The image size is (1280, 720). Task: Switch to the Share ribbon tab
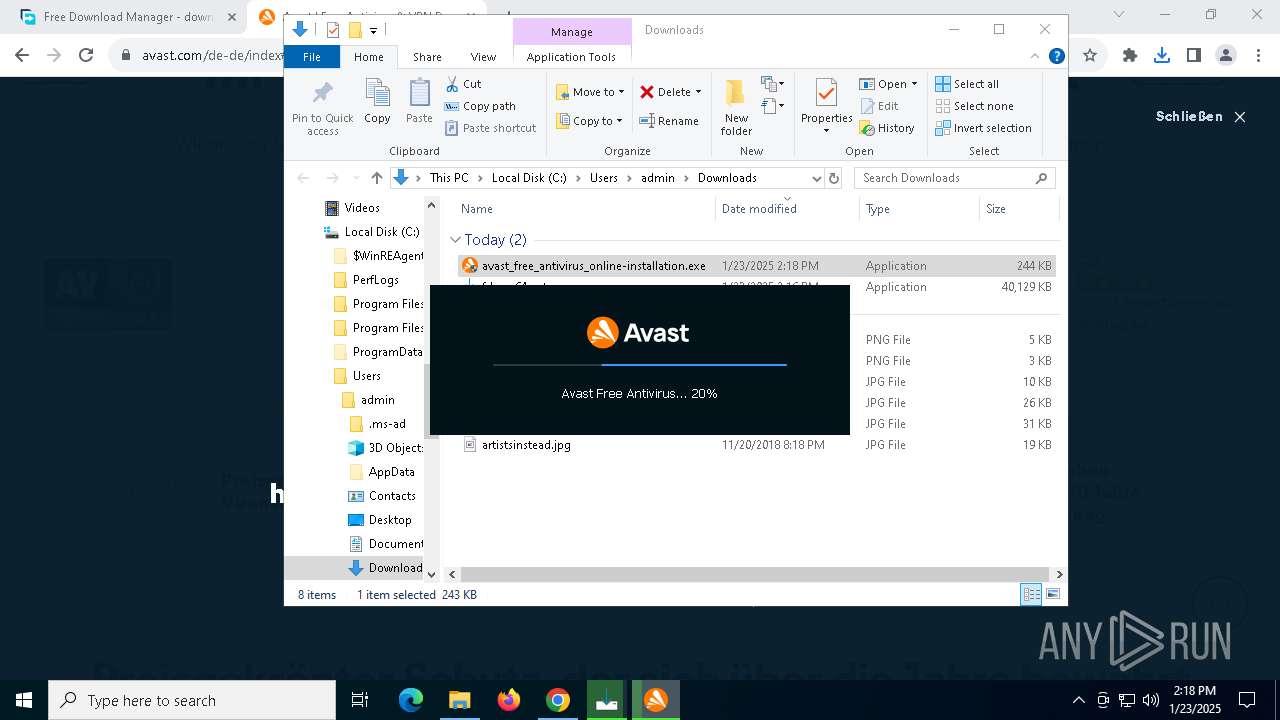[427, 57]
